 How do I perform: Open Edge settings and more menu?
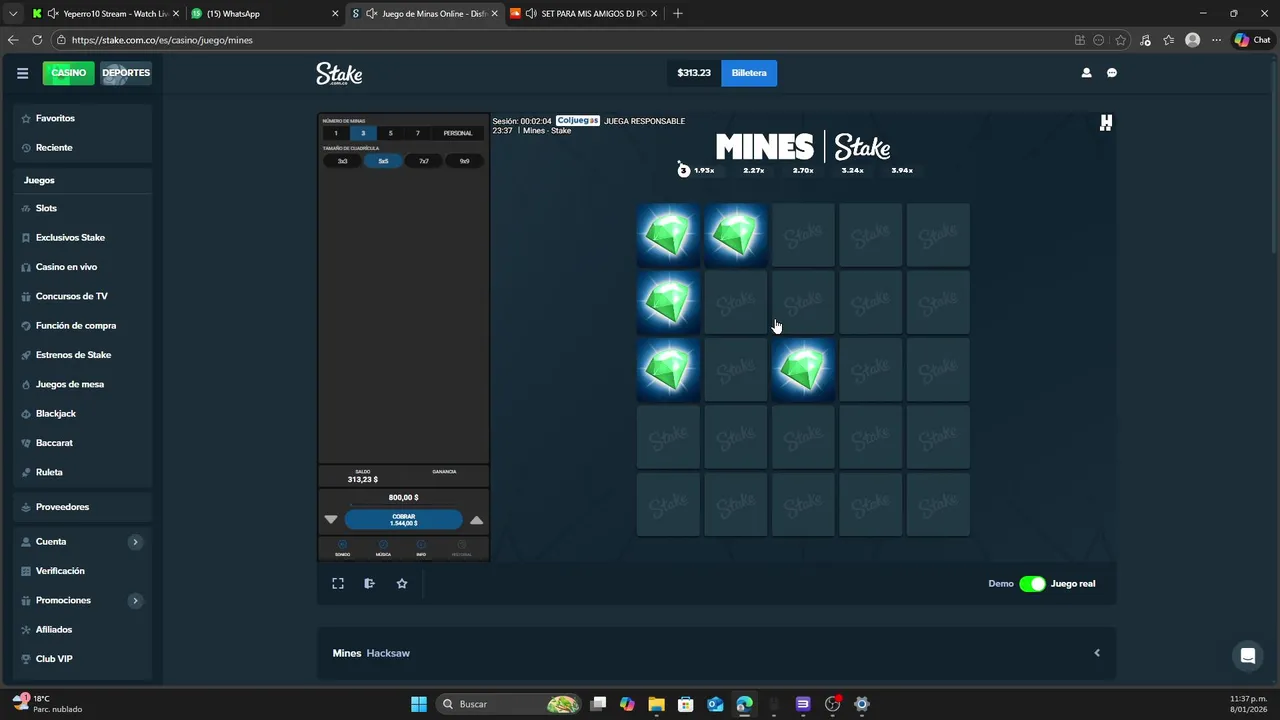click(1216, 40)
